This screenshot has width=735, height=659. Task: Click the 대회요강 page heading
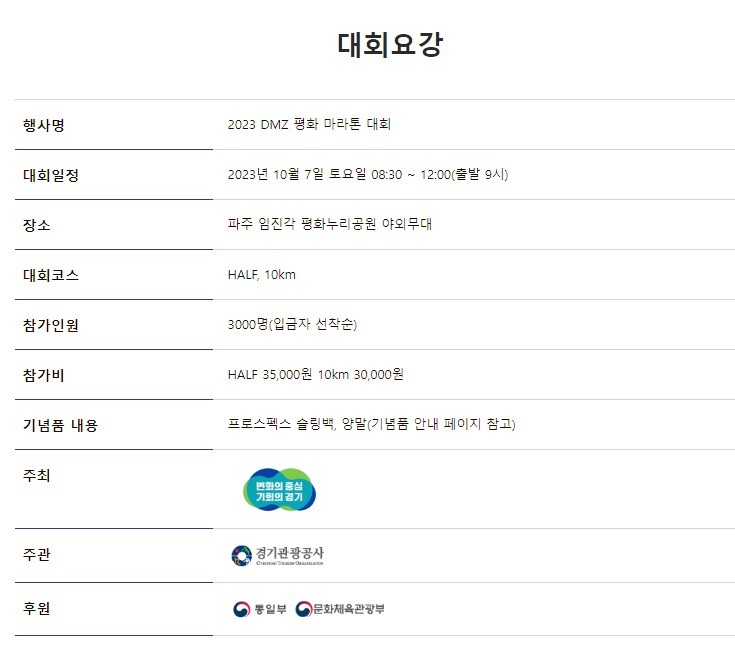pyautogui.click(x=390, y=45)
